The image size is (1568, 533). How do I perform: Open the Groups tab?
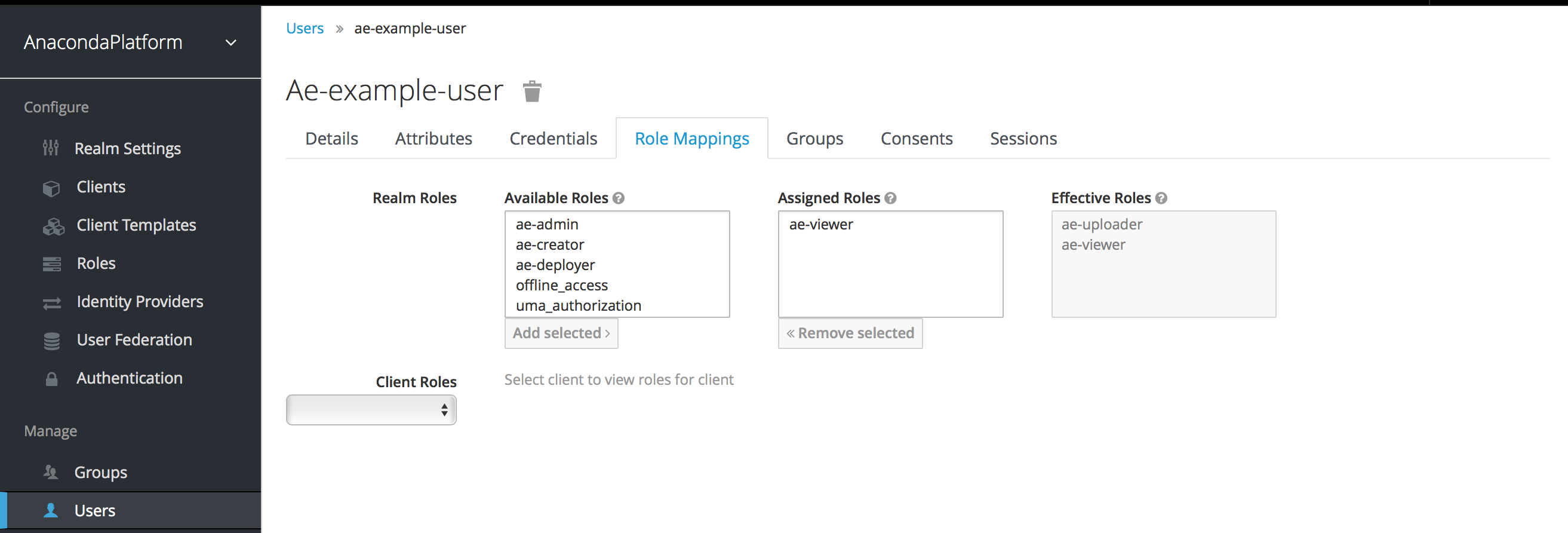pos(814,139)
